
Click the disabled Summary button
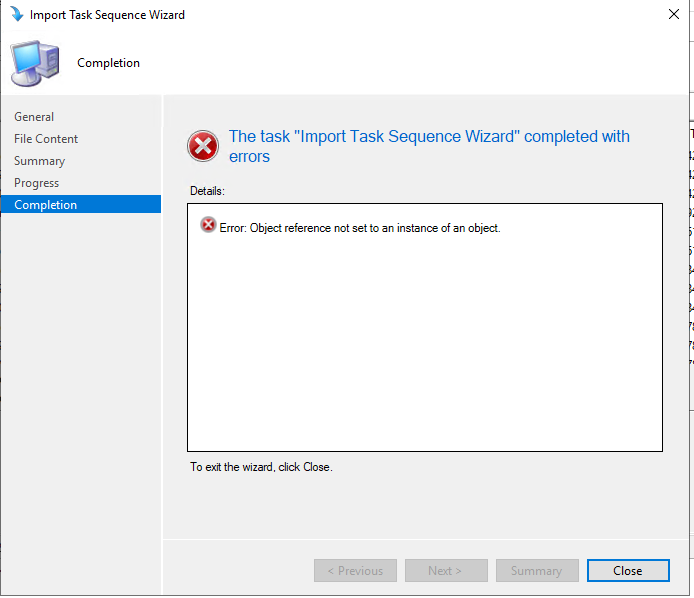click(x=537, y=571)
